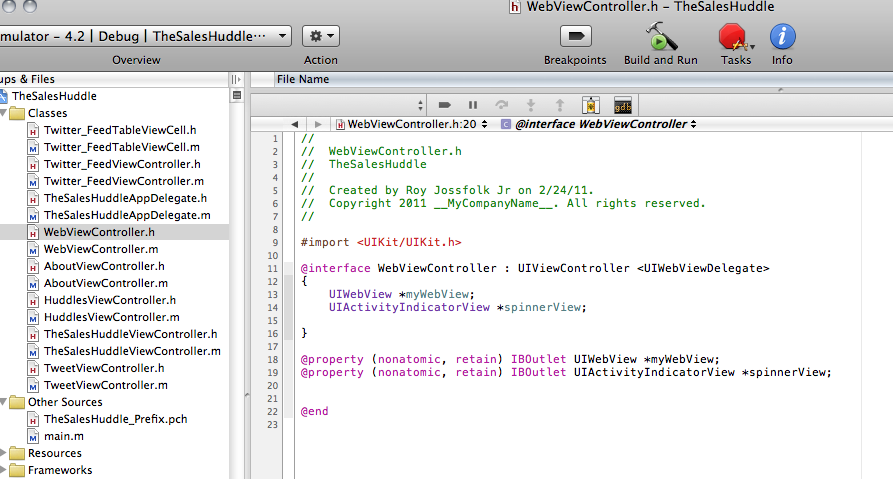Select WebViewController.h in file list
The height and width of the screenshot is (479, 893).
pos(99,232)
